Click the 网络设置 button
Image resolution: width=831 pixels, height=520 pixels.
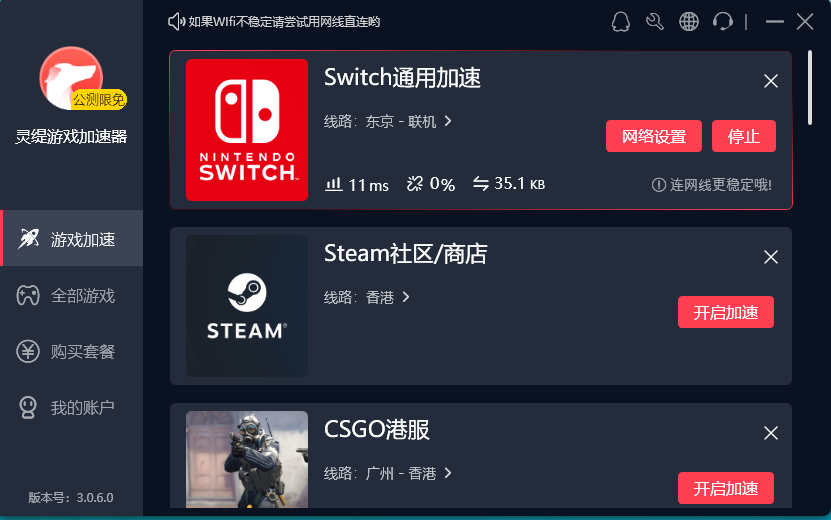654,136
